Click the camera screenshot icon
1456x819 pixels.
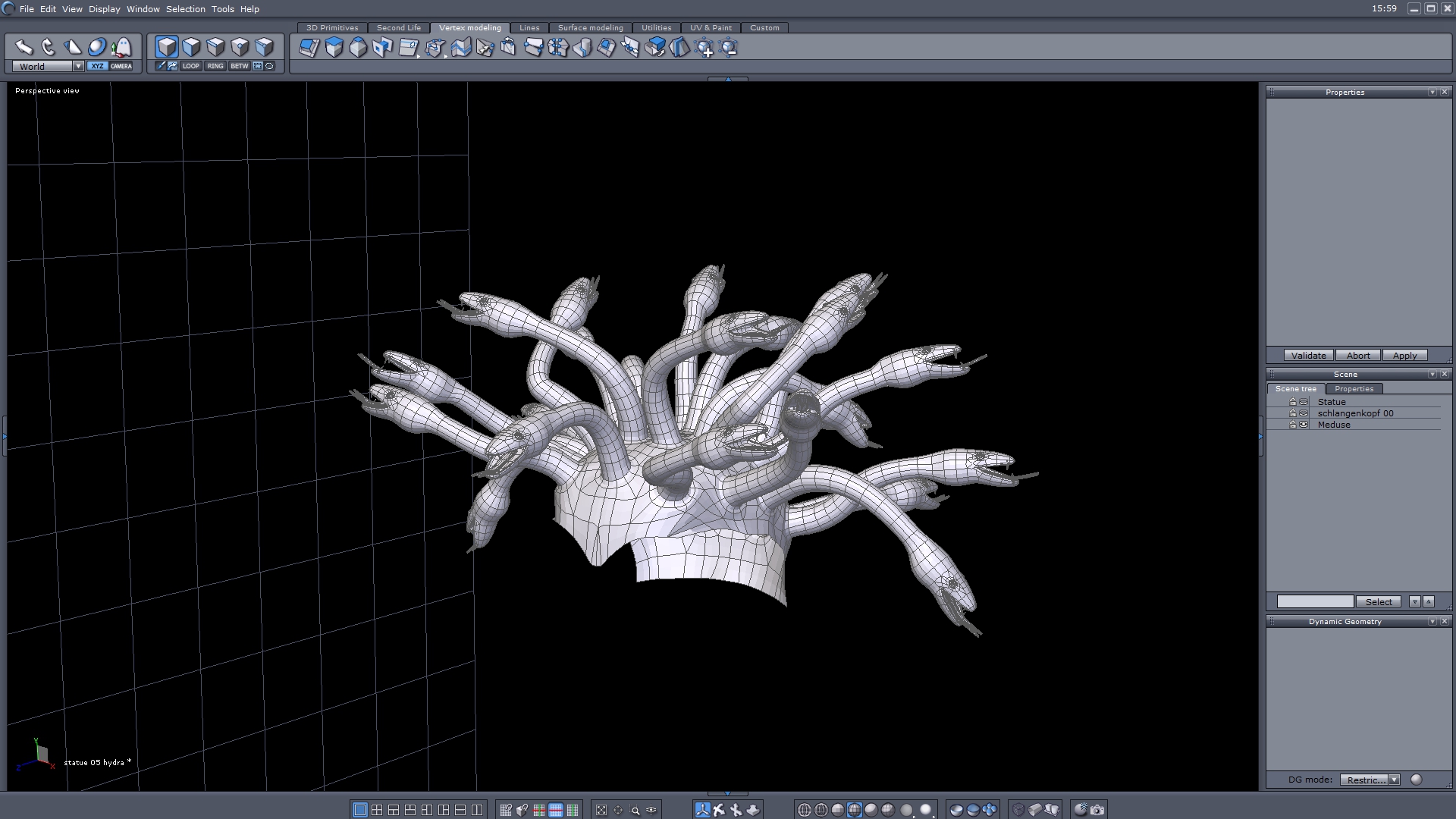[x=1097, y=810]
